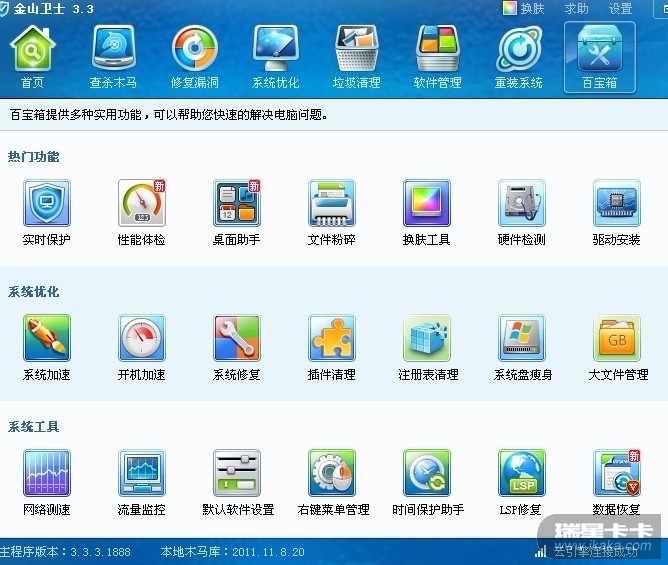Viewport: 668px width, 565px height.
Task: Open 驱动安装 chip icon
Action: pyautogui.click(x=617, y=203)
